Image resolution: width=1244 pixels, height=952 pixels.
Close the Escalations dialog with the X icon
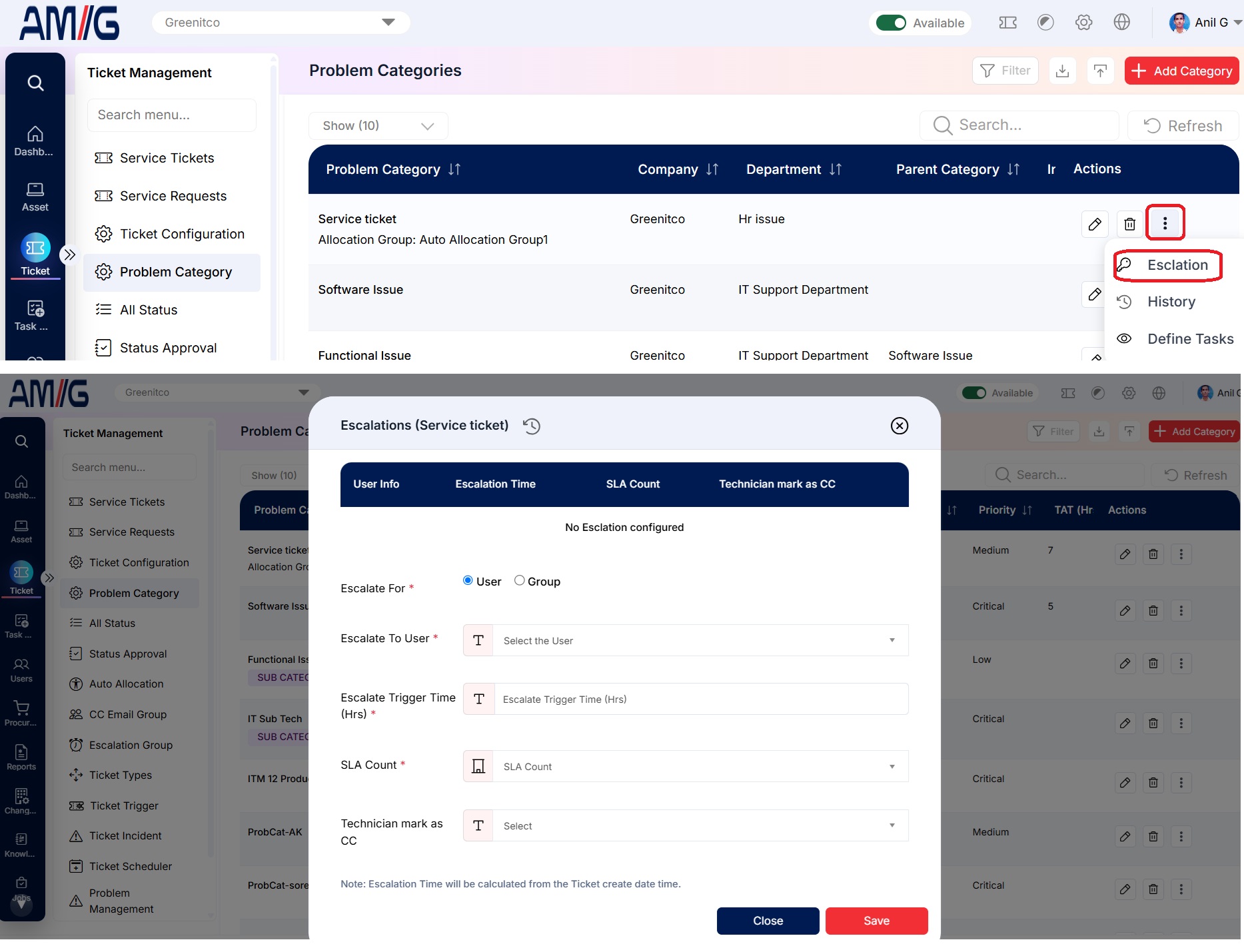click(x=900, y=426)
